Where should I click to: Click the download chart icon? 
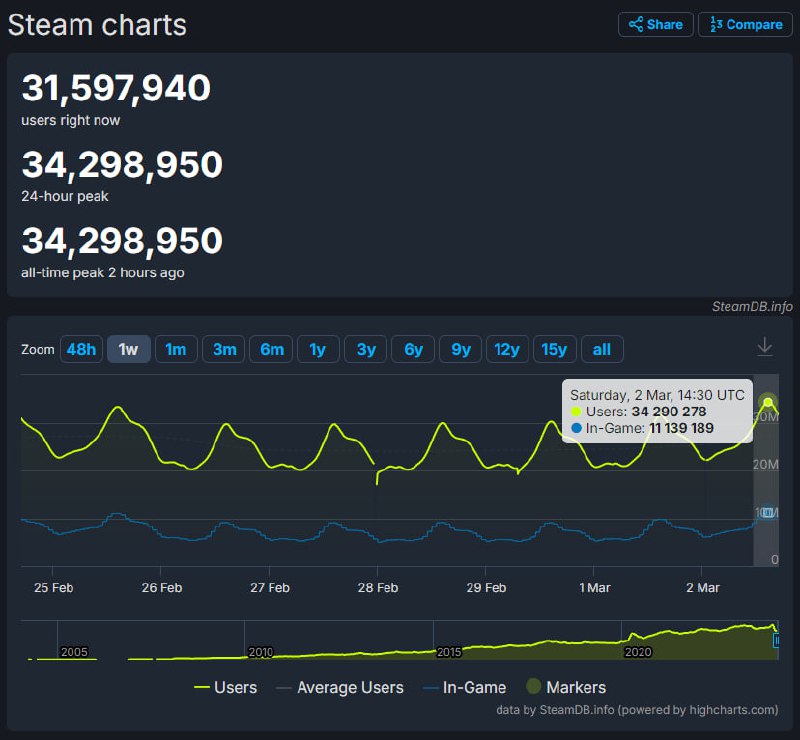pyautogui.click(x=765, y=346)
